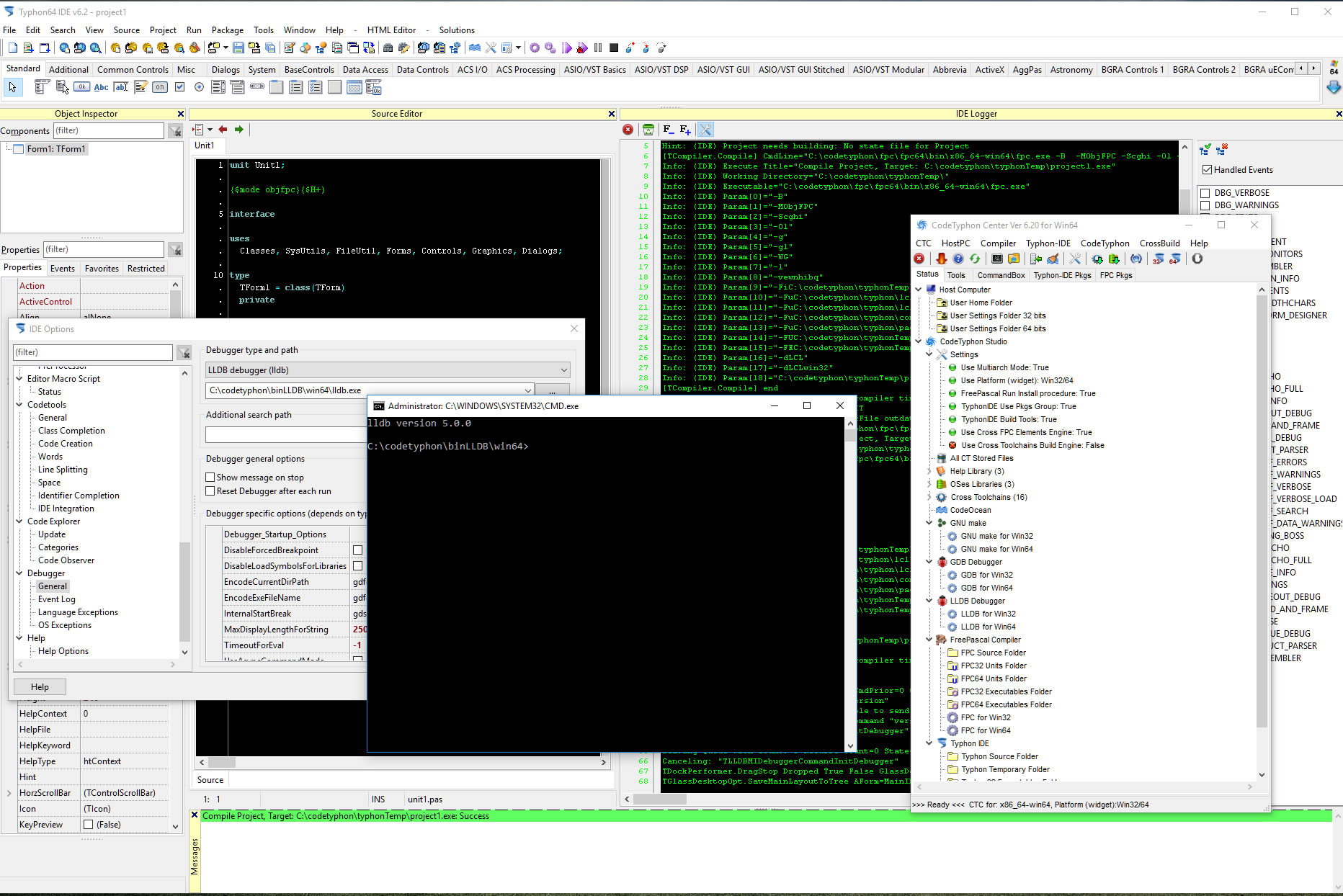Click the Components filter input field
This screenshot has width=1343, height=896.
[x=109, y=130]
